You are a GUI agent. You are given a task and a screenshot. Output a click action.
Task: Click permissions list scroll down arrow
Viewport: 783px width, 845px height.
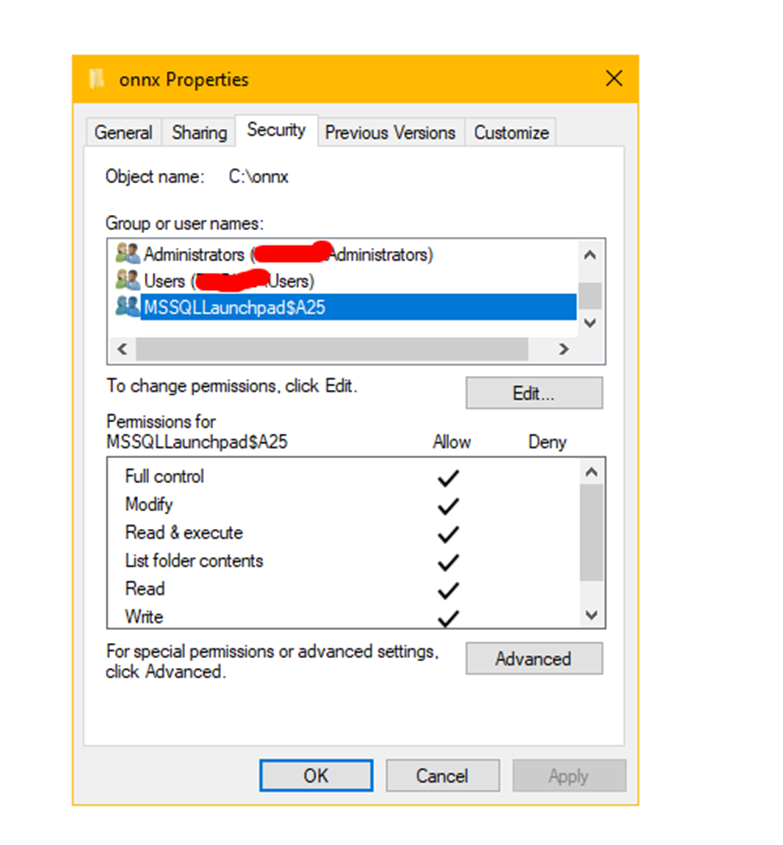click(591, 615)
